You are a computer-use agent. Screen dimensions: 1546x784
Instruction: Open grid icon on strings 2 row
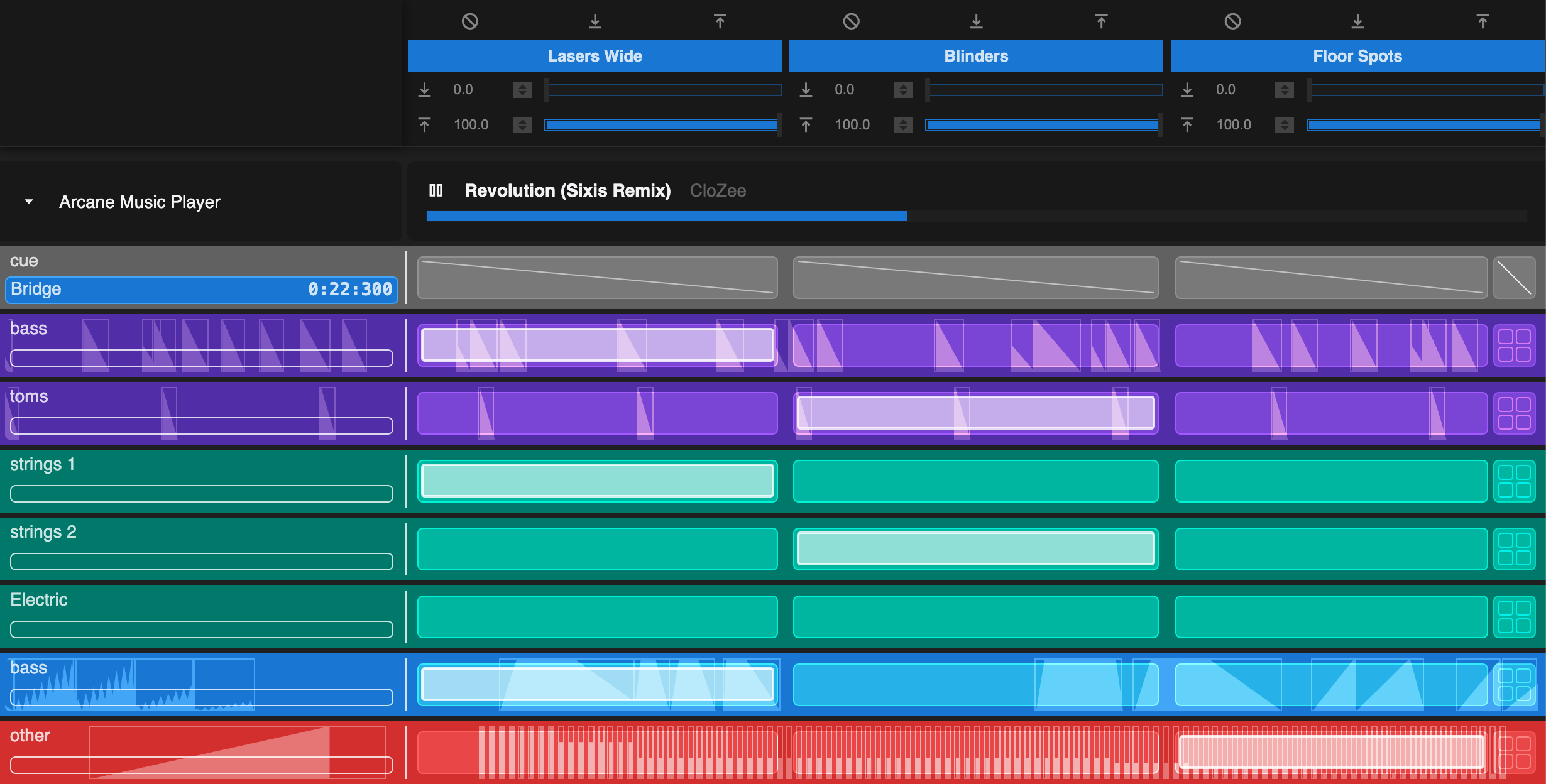tap(1515, 549)
